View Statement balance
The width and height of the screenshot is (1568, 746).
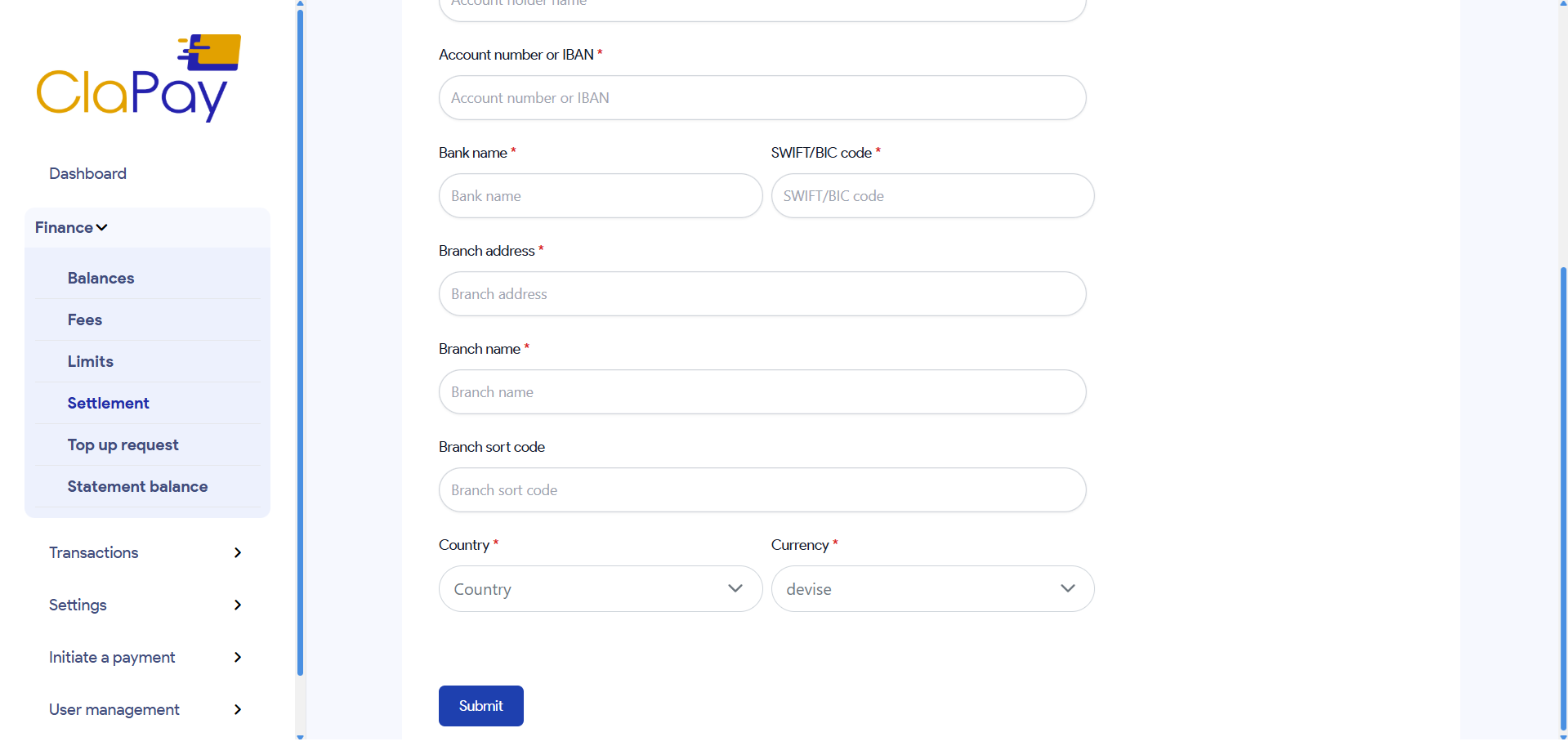[137, 487]
